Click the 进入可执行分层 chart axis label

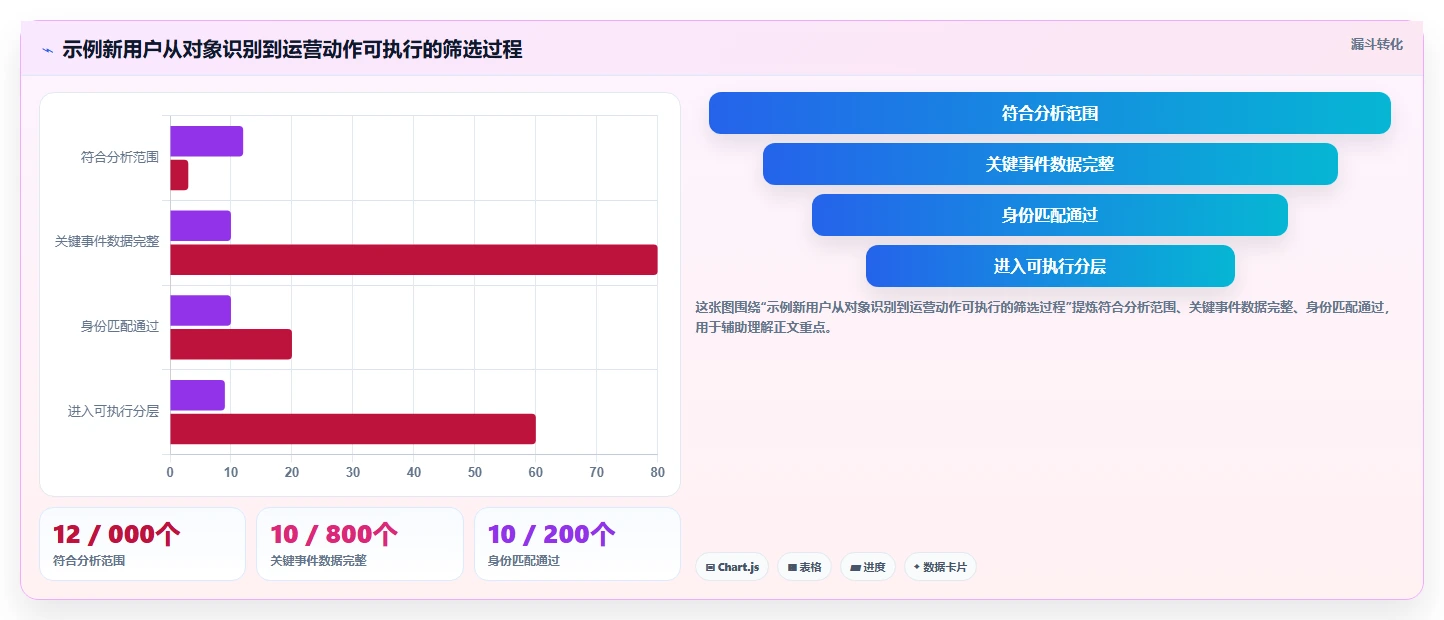[113, 411]
